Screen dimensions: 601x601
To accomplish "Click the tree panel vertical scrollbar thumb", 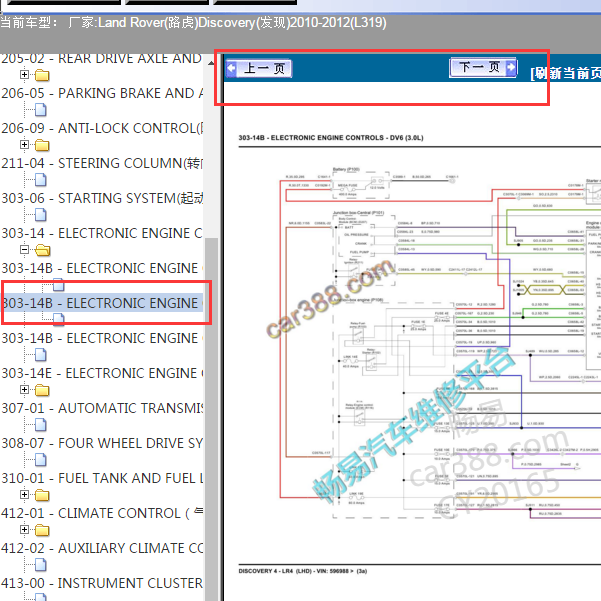I will (x=211, y=418).
